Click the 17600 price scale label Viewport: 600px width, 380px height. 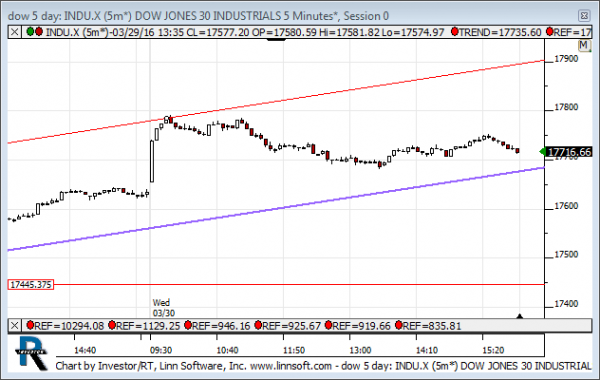pyautogui.click(x=566, y=206)
